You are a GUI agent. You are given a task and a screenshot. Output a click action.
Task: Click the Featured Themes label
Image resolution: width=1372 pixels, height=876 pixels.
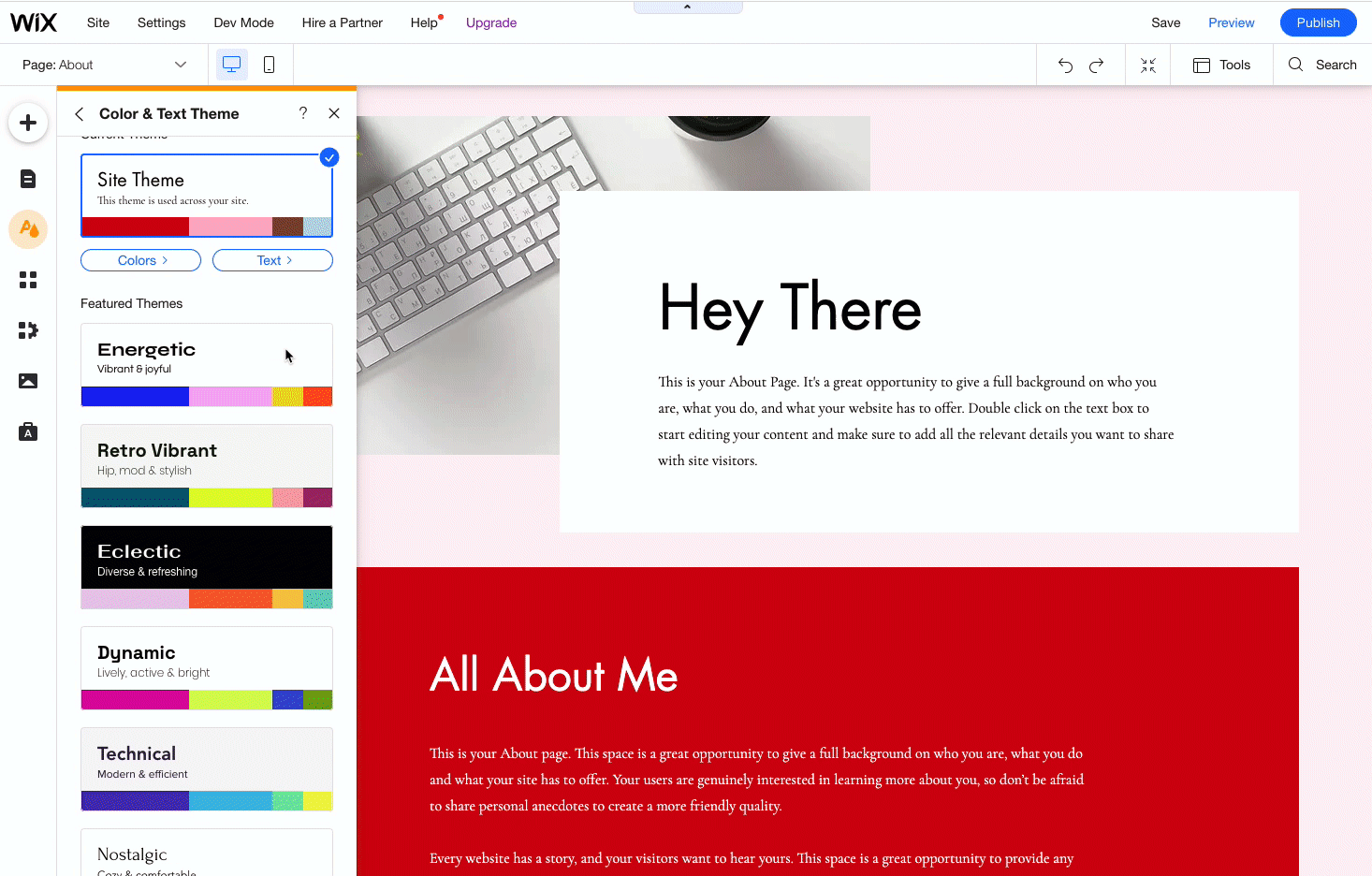[132, 303]
